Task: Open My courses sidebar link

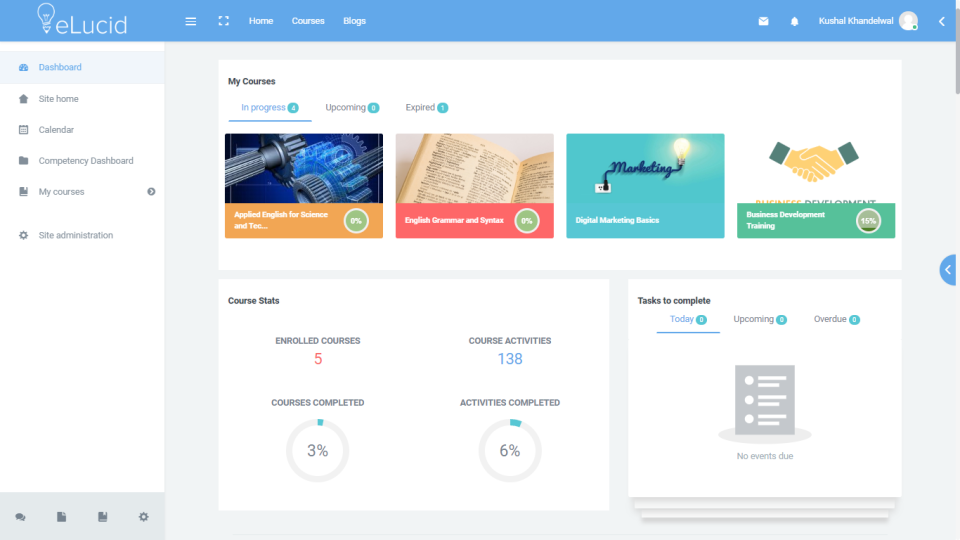Action: (61, 192)
